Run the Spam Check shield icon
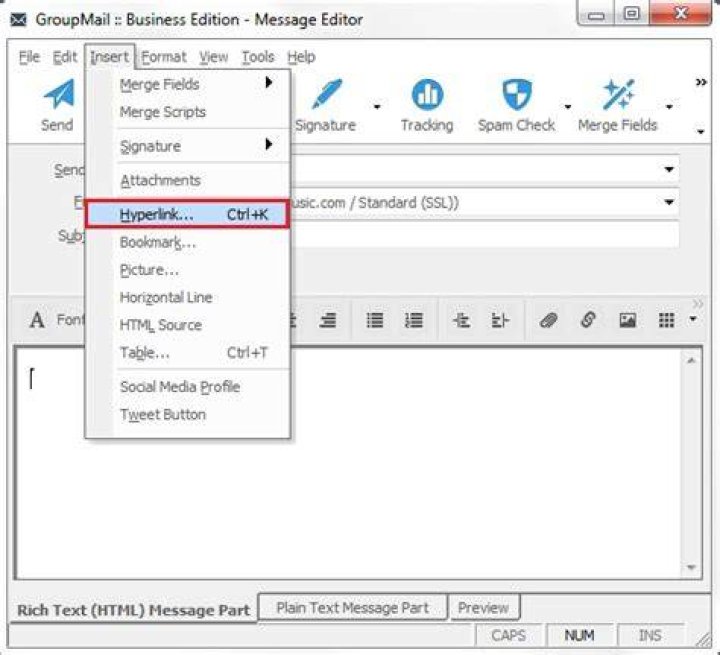 pyautogui.click(x=517, y=94)
